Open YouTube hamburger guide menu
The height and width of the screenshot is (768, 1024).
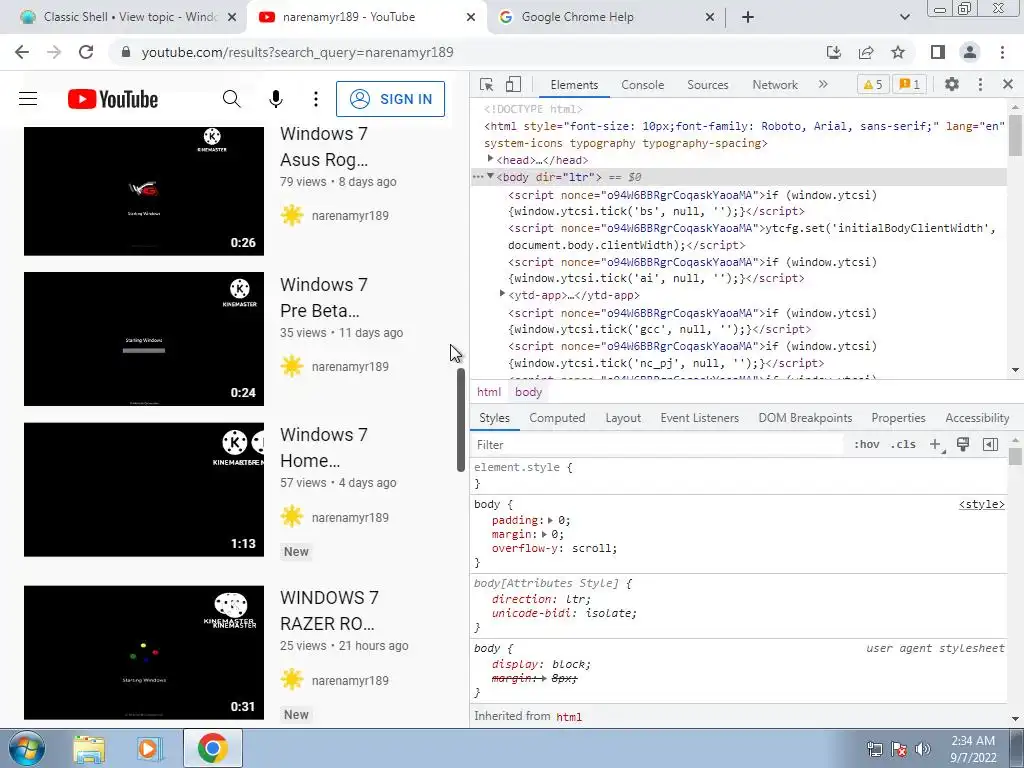pos(28,99)
